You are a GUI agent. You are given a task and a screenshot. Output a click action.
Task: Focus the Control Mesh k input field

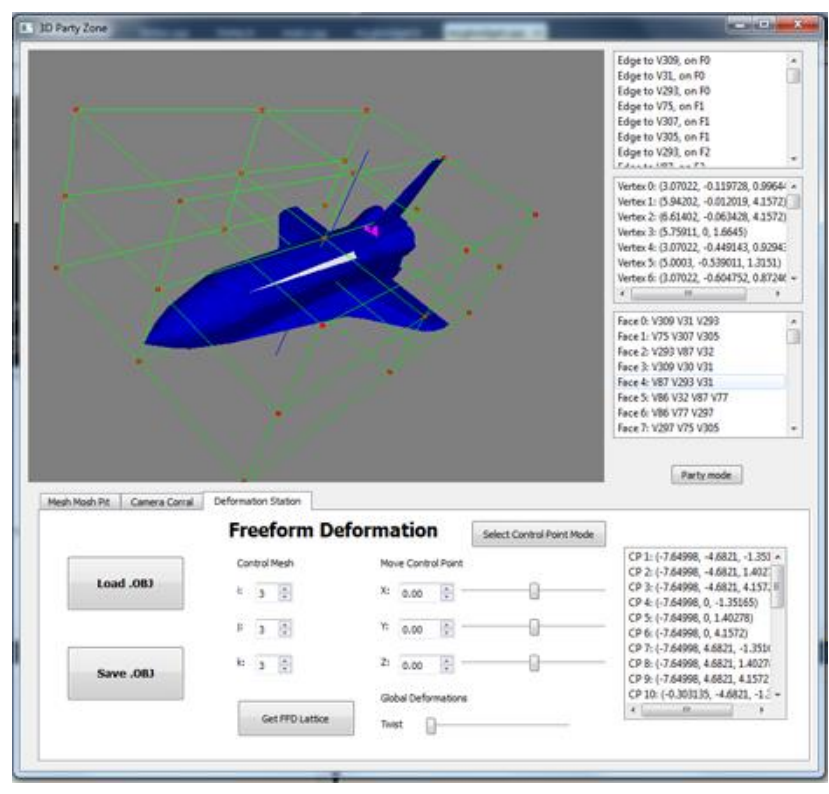pyautogui.click(x=268, y=665)
